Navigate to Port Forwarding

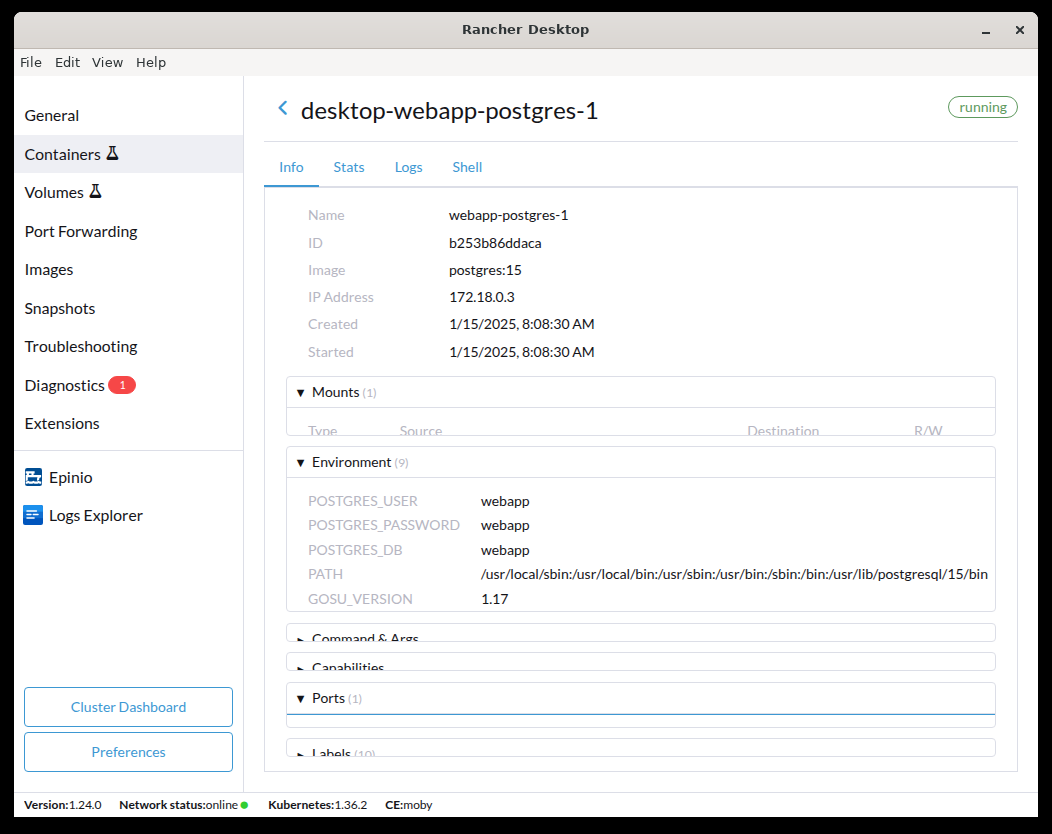click(x=129, y=231)
